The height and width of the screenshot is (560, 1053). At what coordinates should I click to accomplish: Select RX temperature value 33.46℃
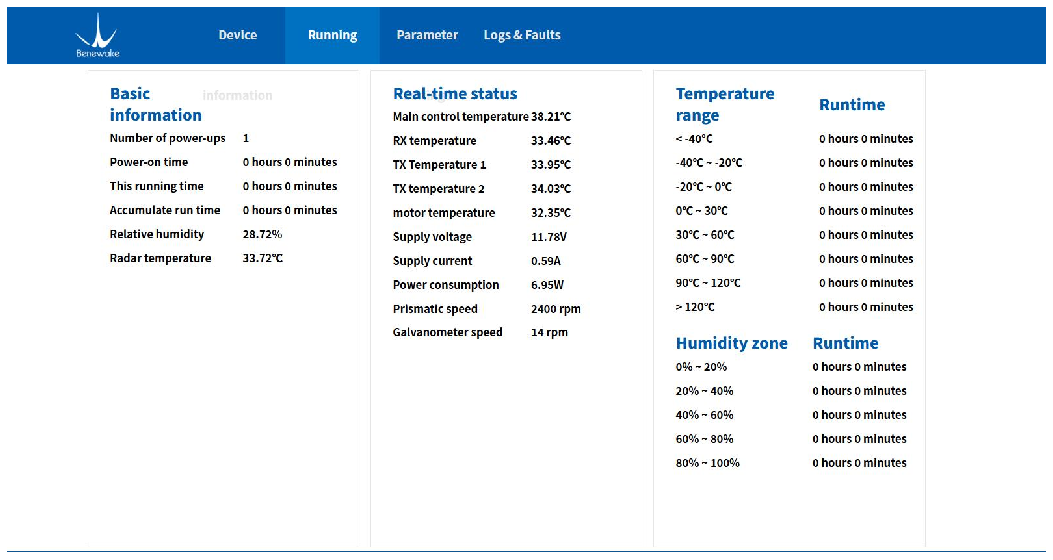[x=551, y=141]
